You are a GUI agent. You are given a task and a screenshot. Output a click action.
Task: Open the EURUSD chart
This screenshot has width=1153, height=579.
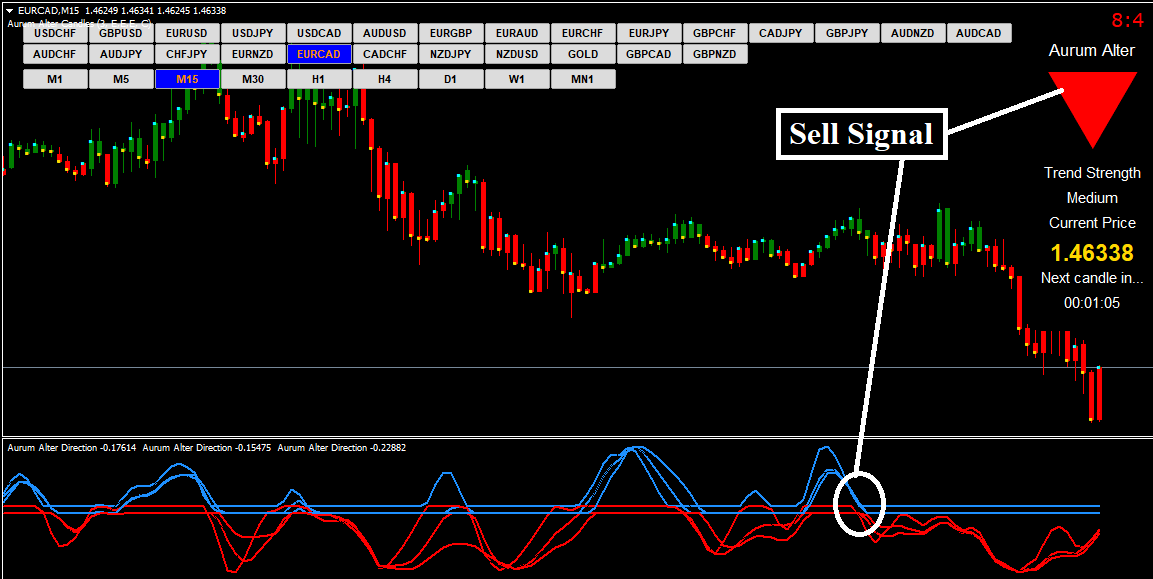pos(187,33)
